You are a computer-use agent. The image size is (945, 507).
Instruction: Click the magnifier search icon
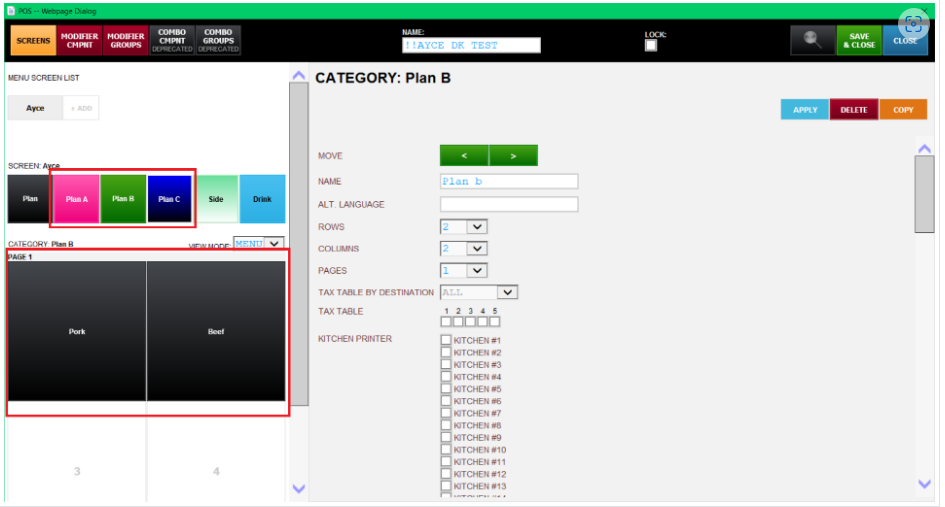[812, 40]
